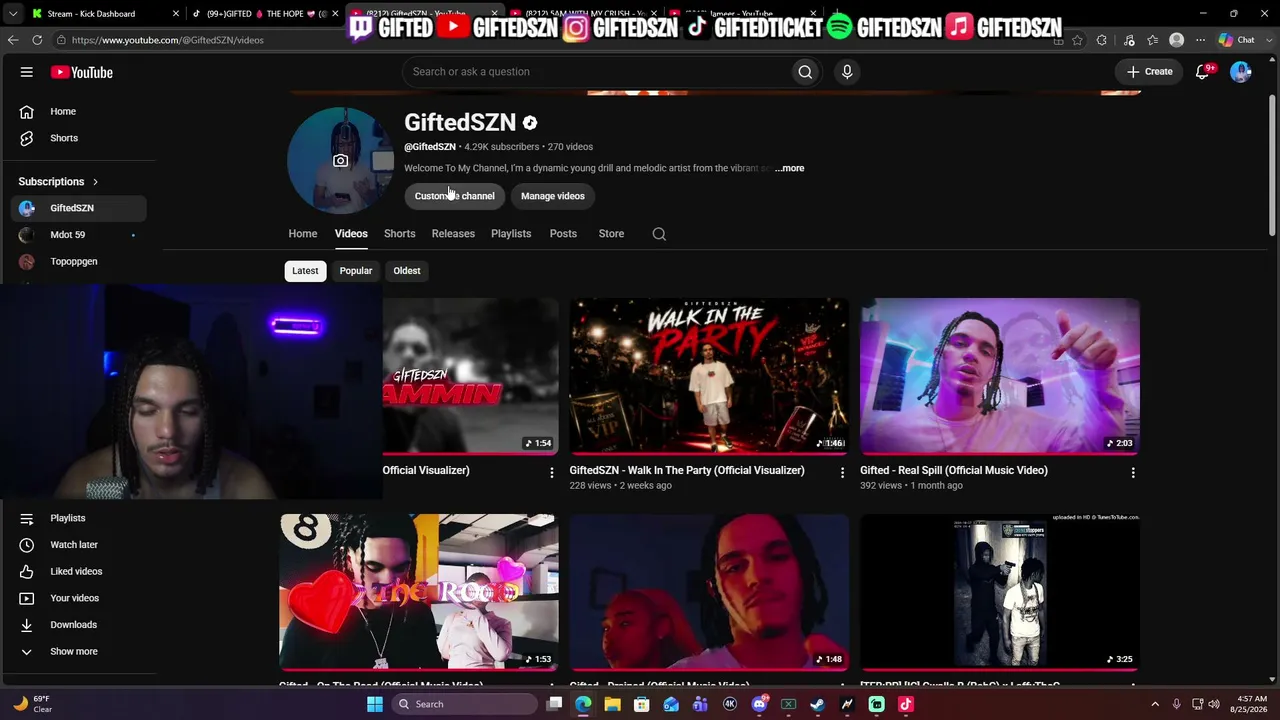Go to the Posts tab
The image size is (1280, 720).
[563, 234]
